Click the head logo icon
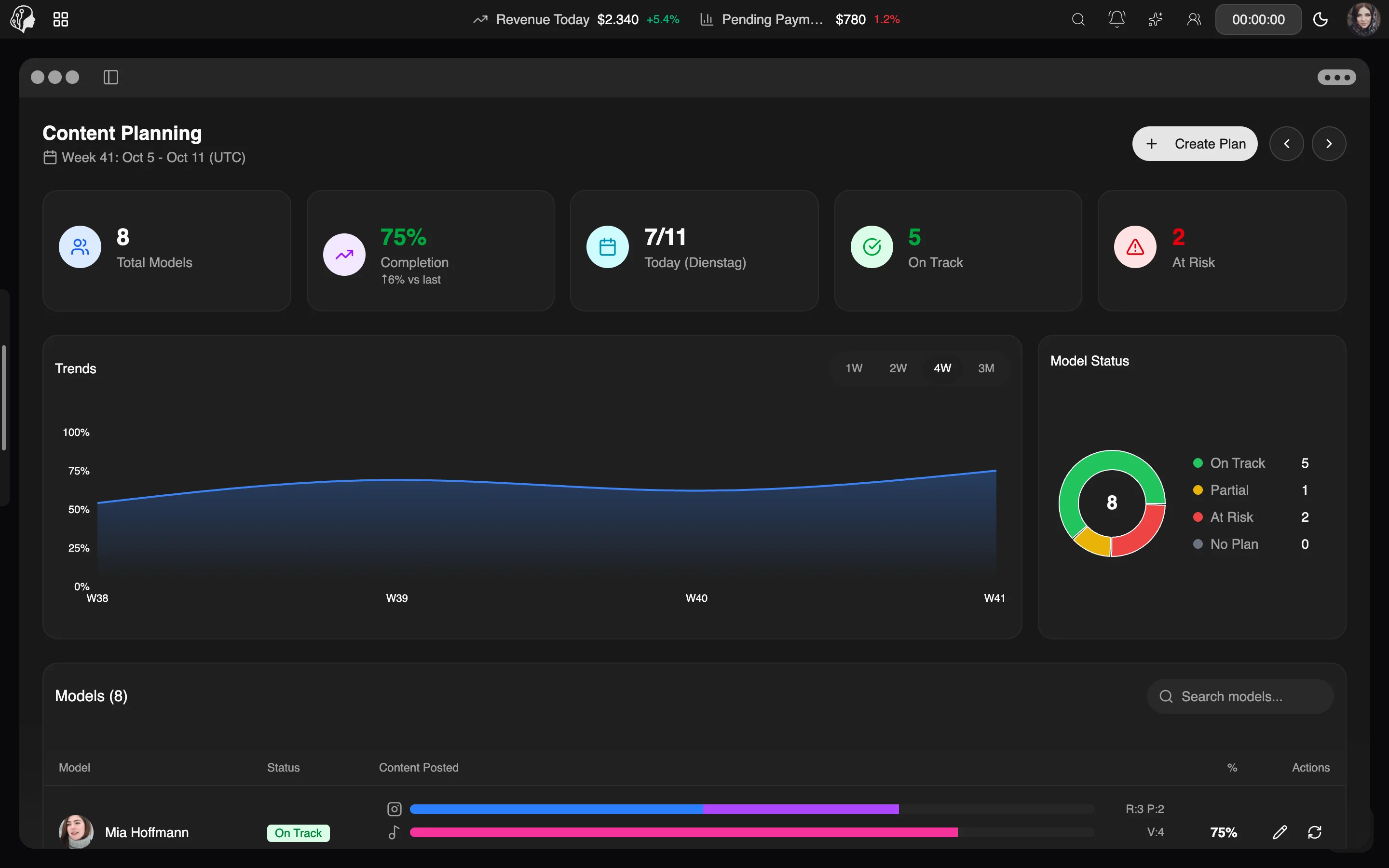This screenshot has height=868, width=1389. (x=23, y=19)
